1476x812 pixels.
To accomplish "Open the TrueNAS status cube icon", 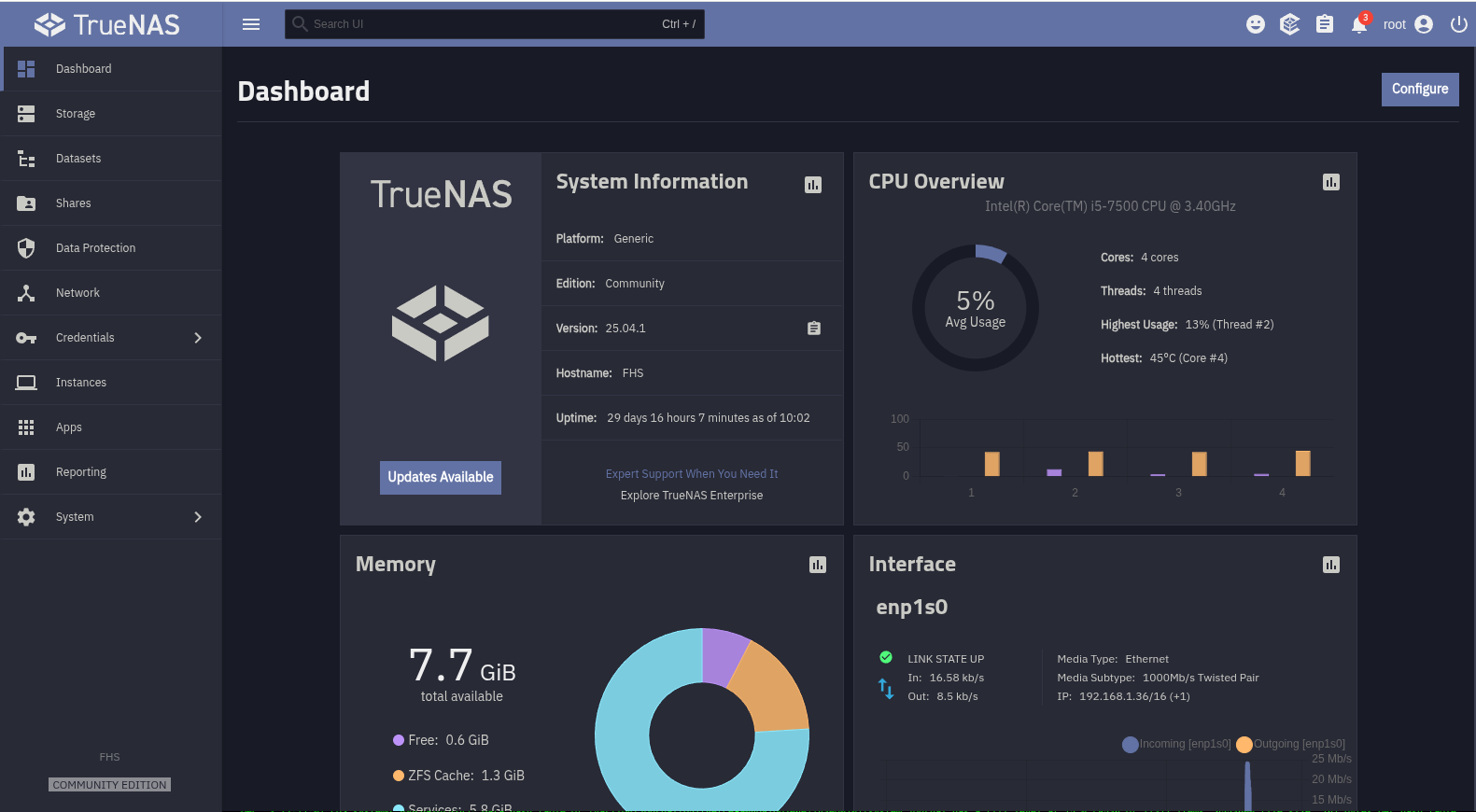I will click(1290, 24).
